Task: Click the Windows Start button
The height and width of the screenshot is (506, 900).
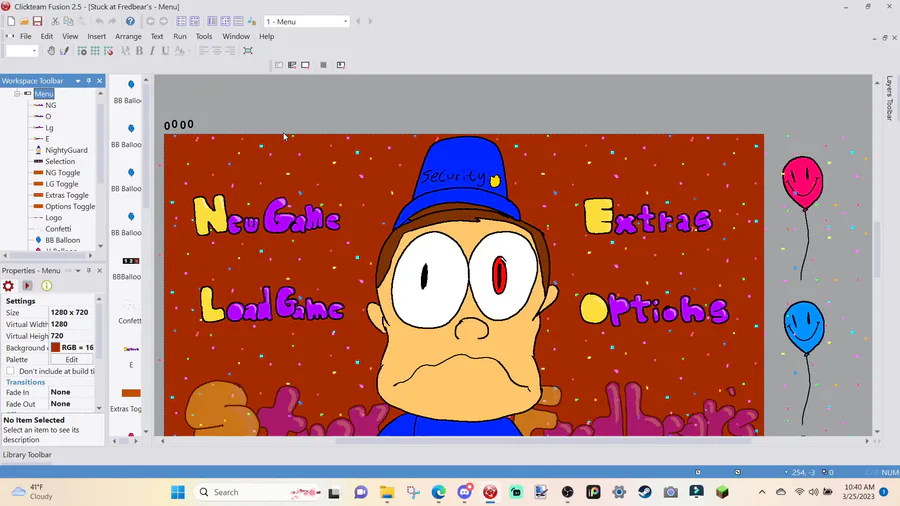Action: point(178,492)
